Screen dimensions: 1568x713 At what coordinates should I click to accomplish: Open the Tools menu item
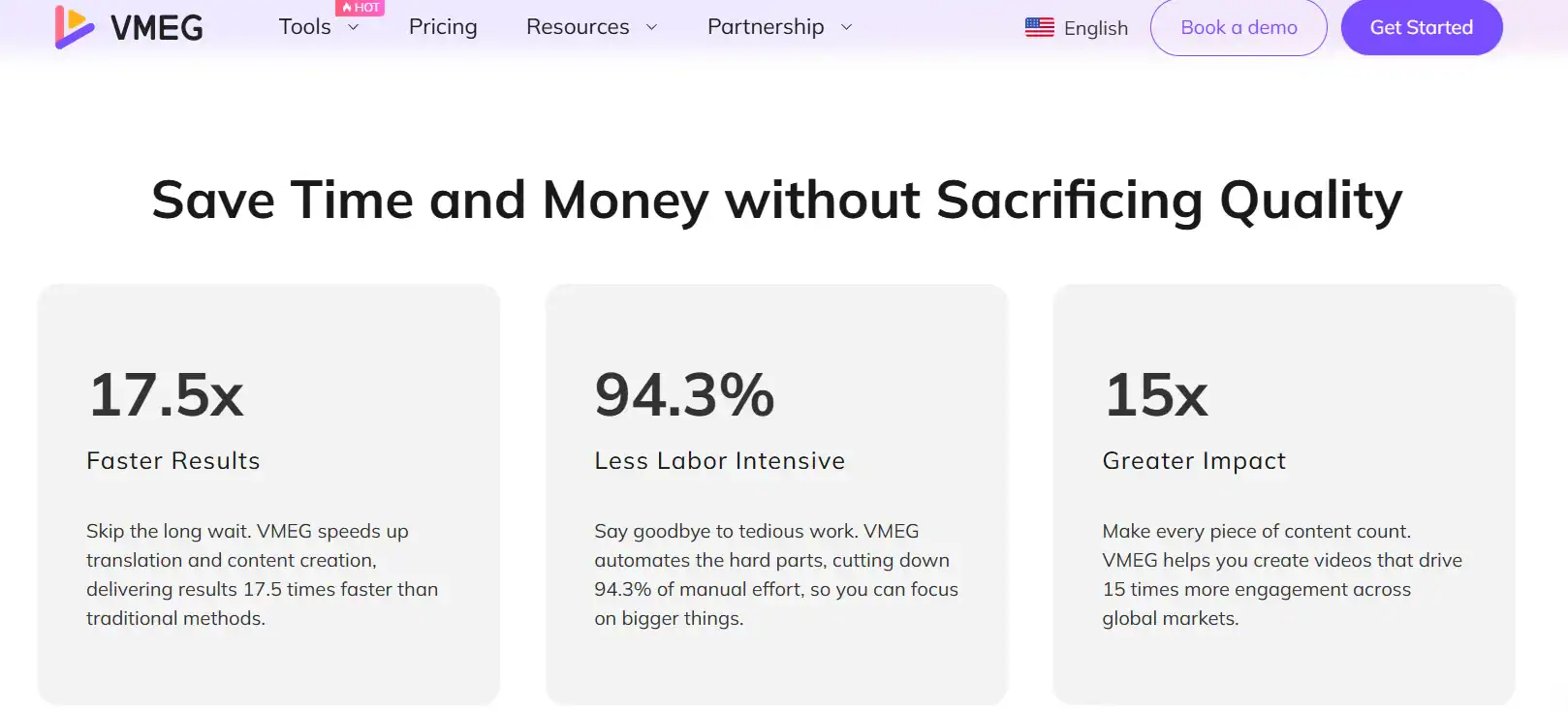click(x=305, y=27)
